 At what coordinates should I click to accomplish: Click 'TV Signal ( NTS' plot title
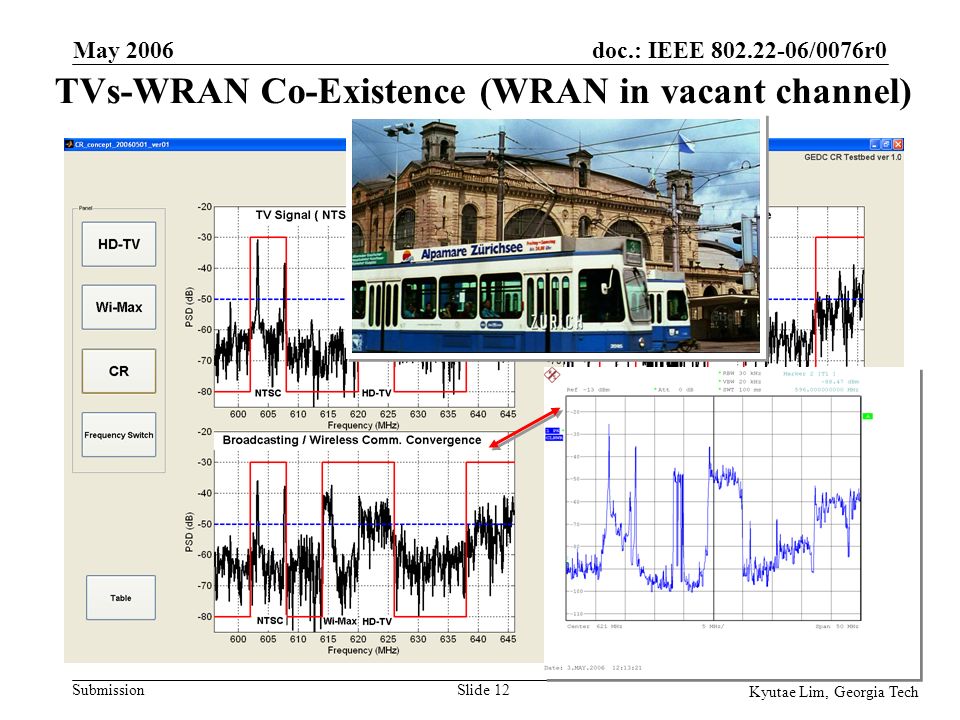tap(301, 215)
